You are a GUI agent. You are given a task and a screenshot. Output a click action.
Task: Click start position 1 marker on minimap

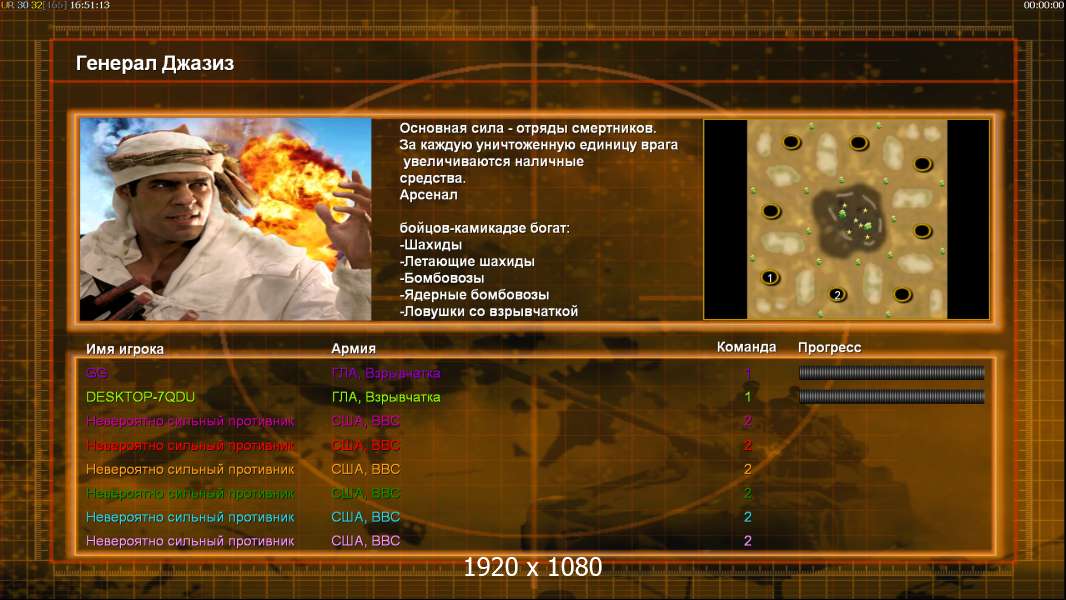(770, 277)
